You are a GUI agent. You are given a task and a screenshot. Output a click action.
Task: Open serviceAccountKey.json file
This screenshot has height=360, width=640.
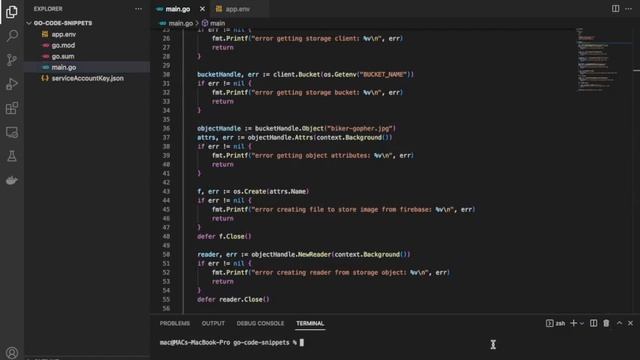[87, 78]
